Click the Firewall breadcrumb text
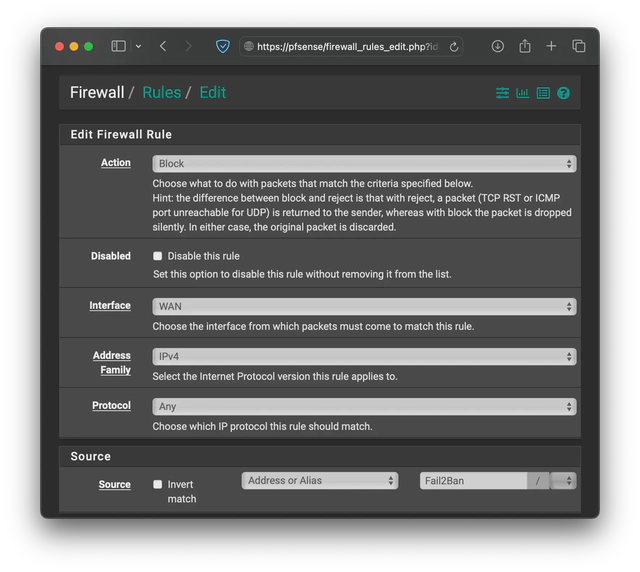The image size is (640, 572). point(97,93)
